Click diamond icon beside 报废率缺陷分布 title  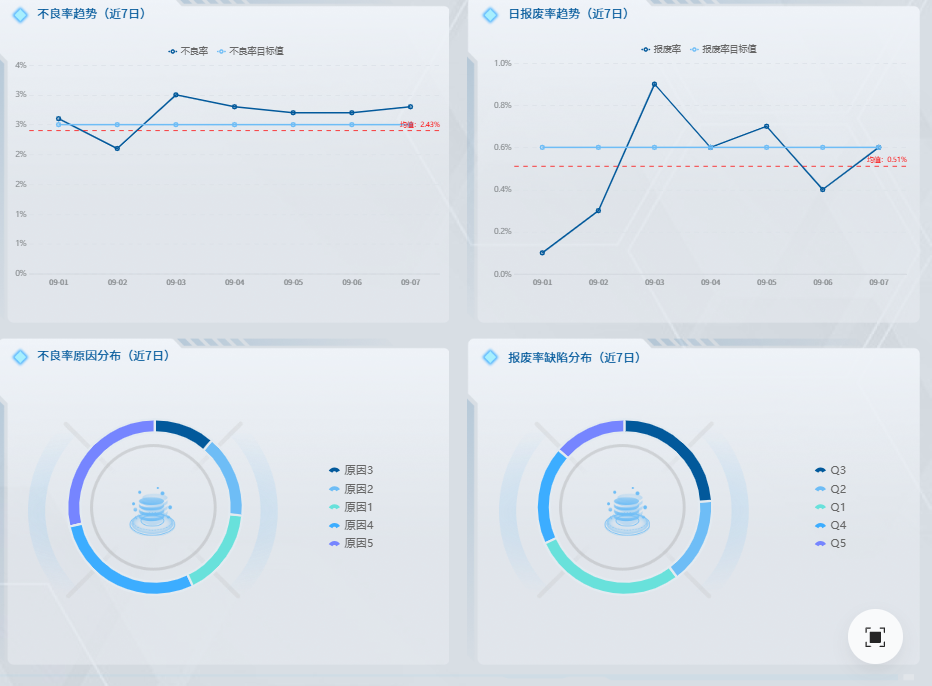tap(490, 357)
